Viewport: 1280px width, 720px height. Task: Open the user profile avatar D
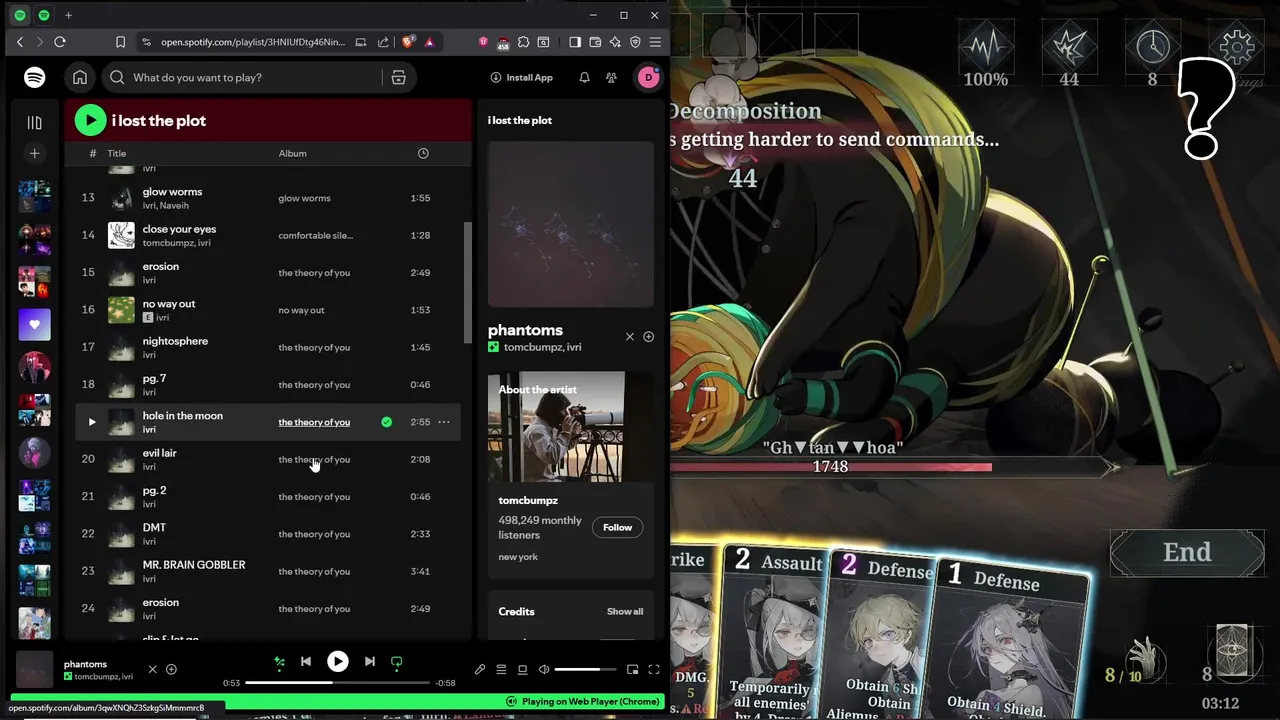click(648, 77)
